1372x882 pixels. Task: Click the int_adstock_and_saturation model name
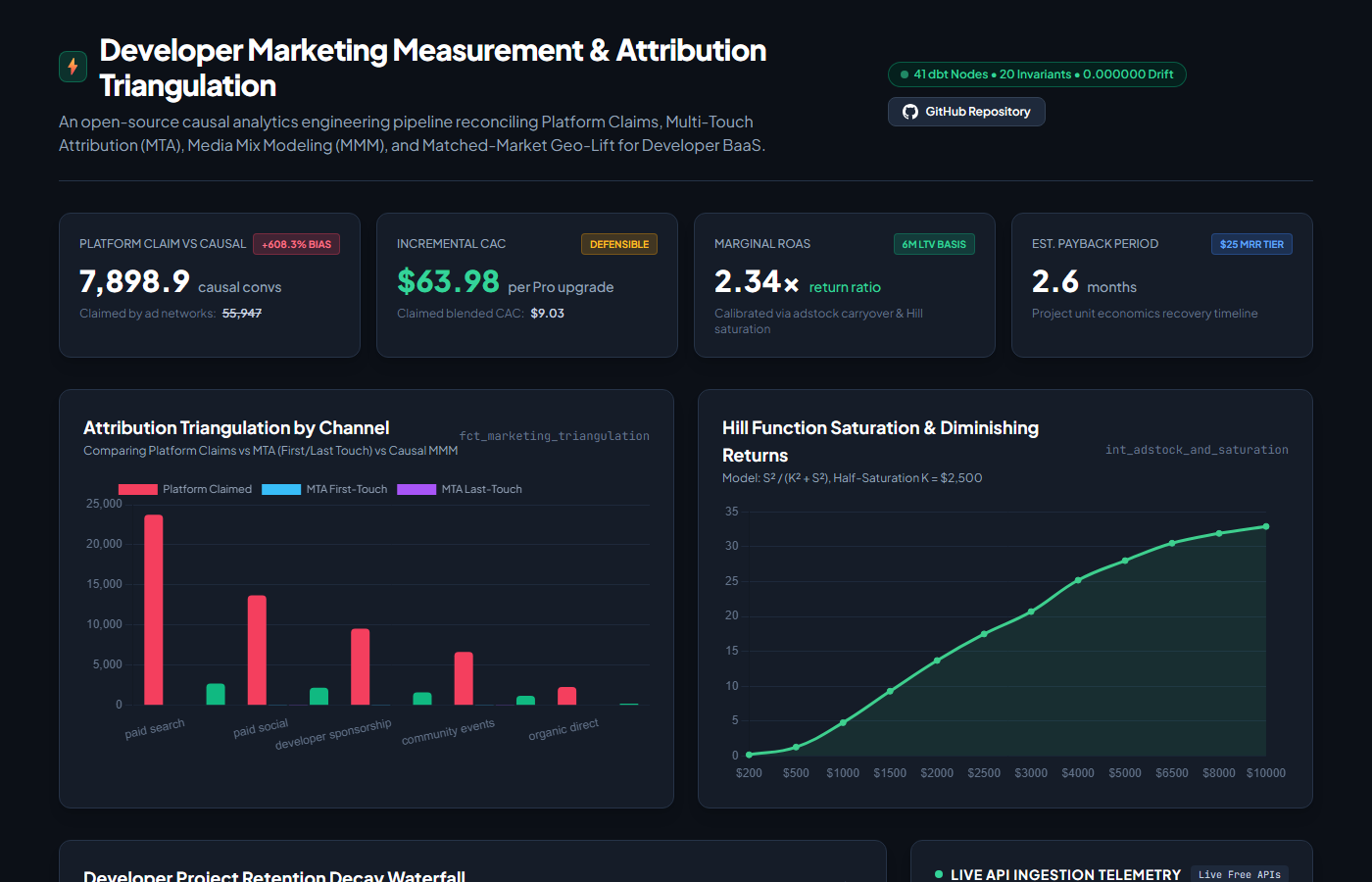[x=1197, y=450]
